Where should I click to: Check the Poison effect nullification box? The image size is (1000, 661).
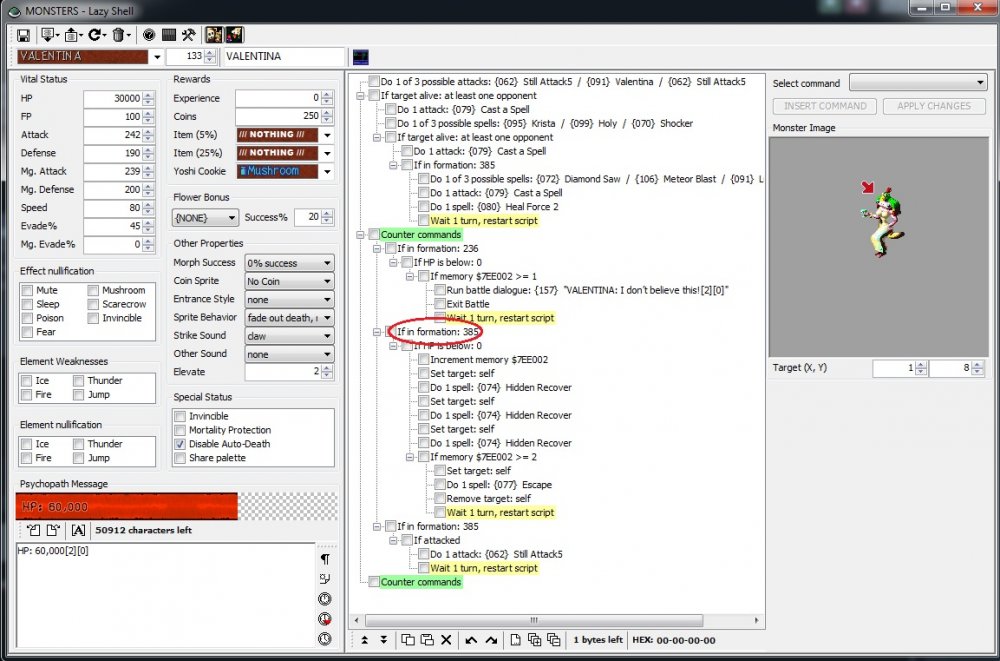27,318
